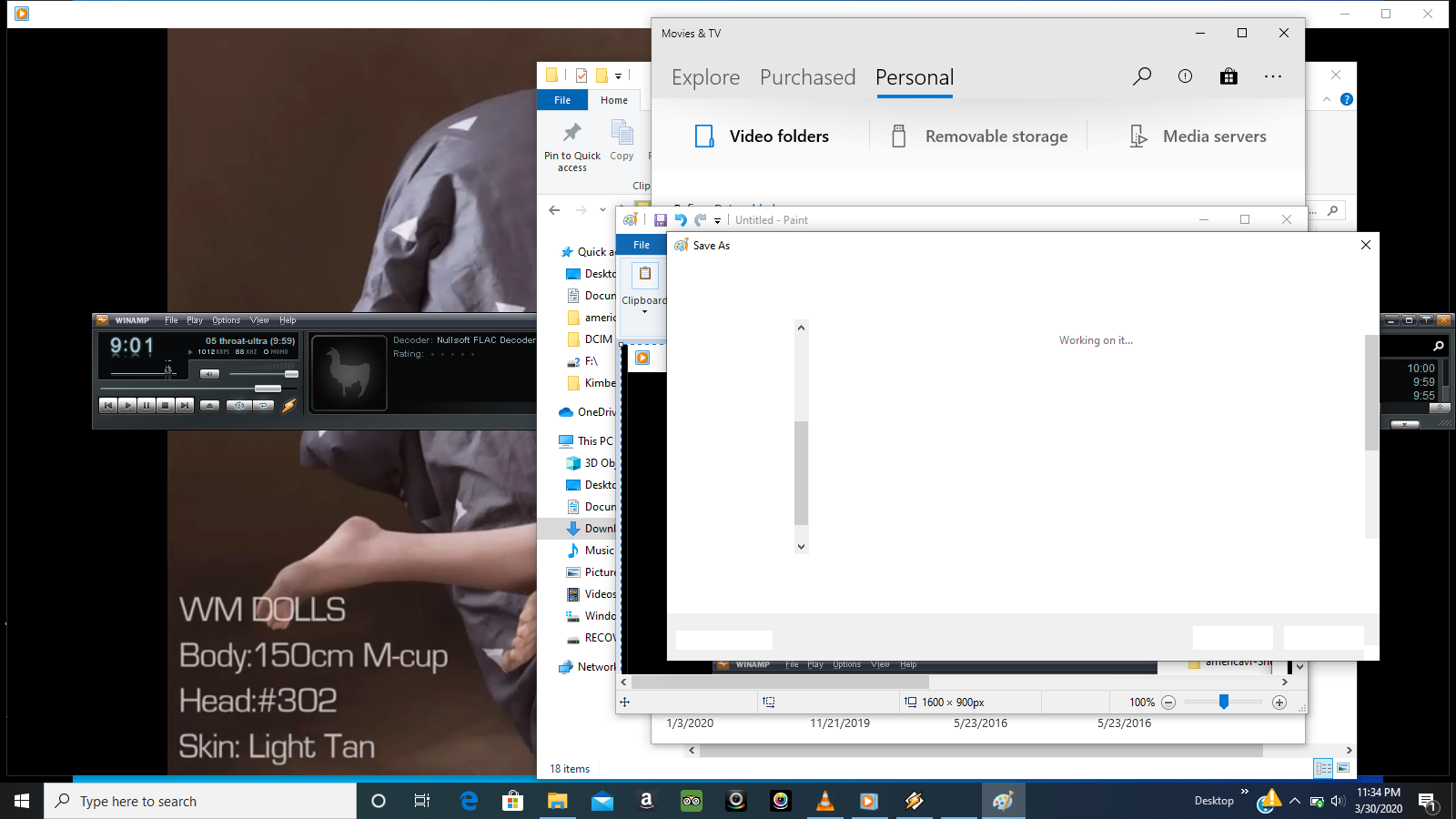Collapse the Explorer ribbon chevron
The image size is (1456, 819).
(1327, 99)
